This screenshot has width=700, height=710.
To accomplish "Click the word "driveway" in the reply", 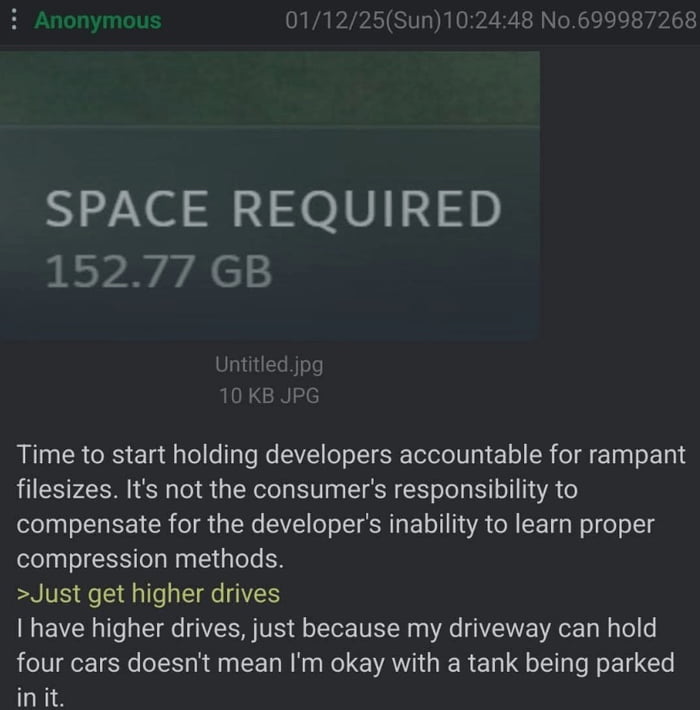I will pos(499,629).
